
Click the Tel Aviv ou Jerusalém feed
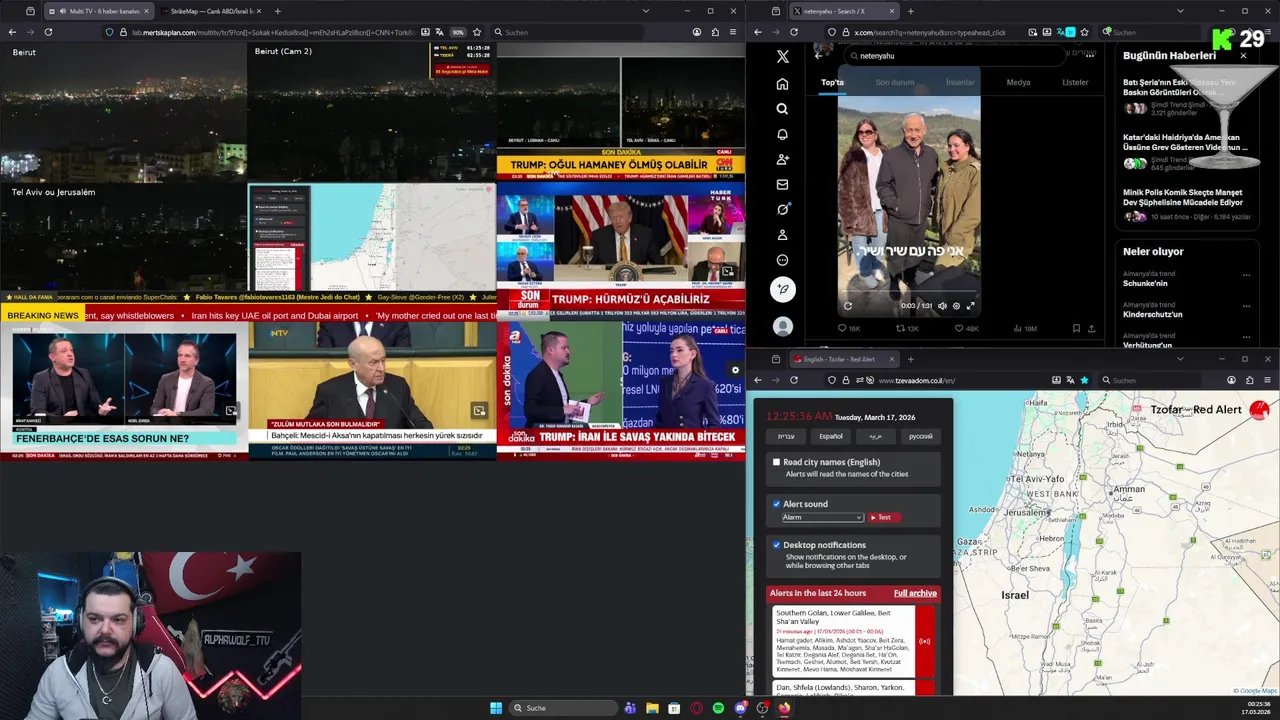pos(123,236)
